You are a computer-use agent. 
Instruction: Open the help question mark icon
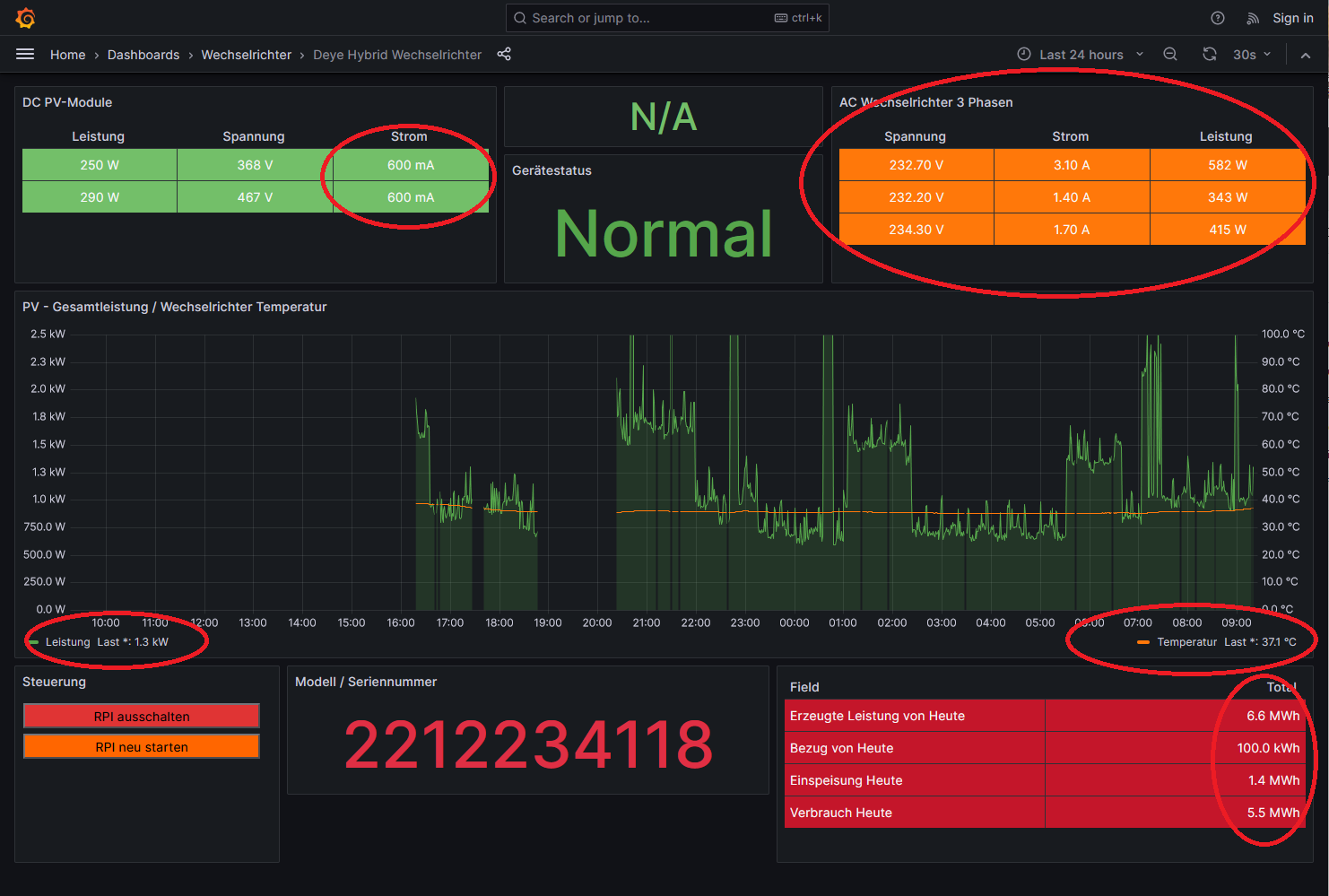(1217, 18)
